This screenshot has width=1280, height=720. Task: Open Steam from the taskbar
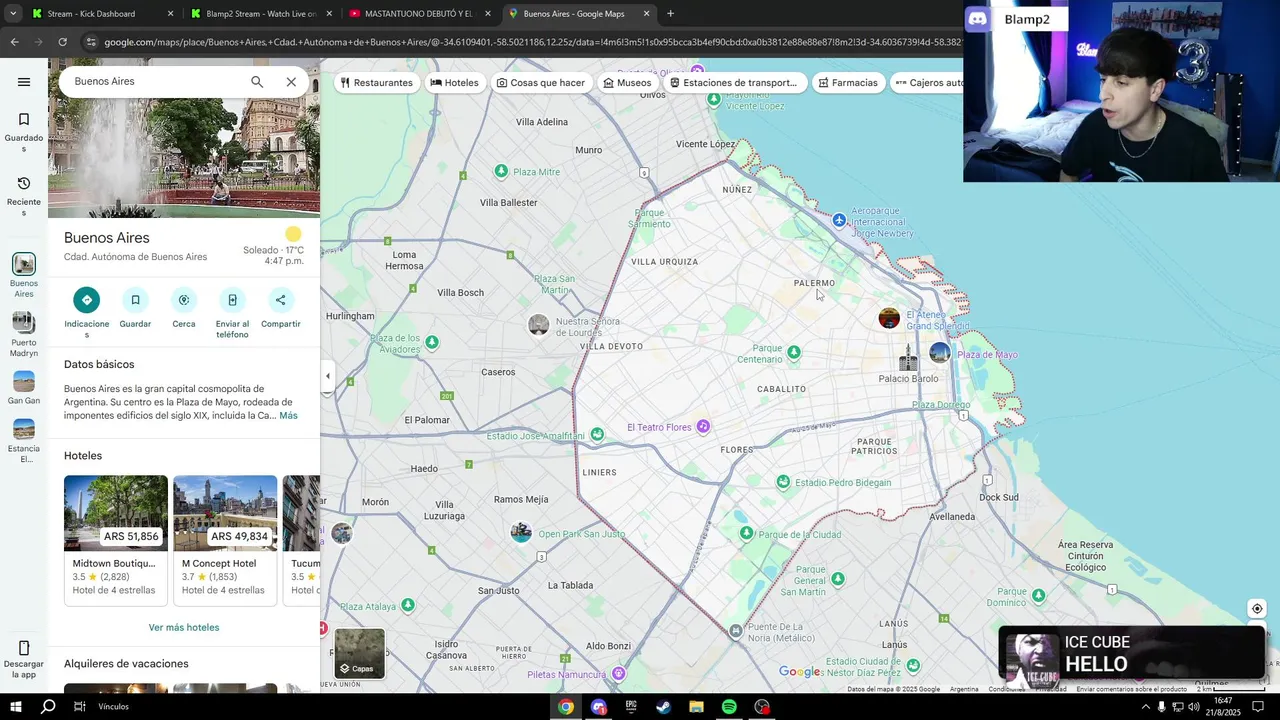(663, 707)
